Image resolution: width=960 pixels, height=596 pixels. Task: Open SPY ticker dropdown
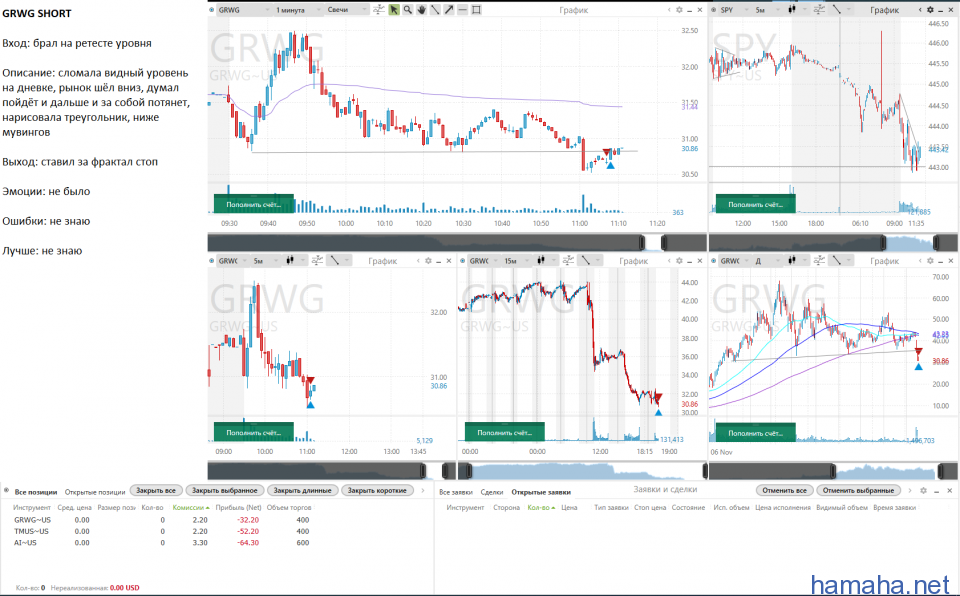coord(735,10)
